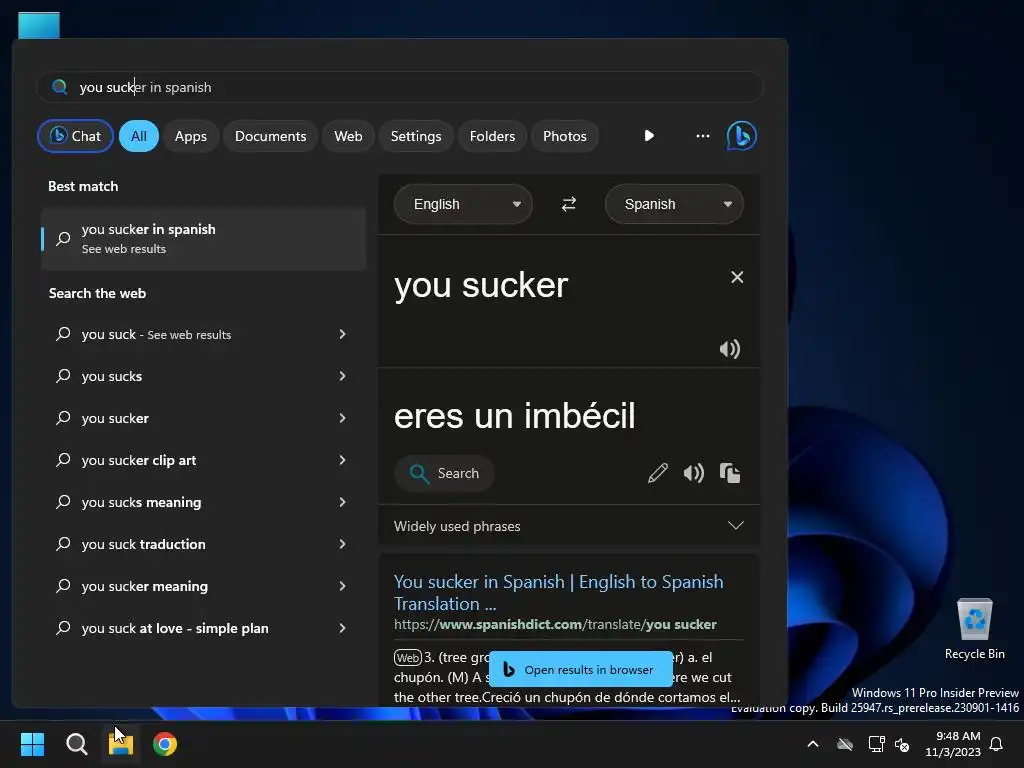Expand arrow for 'you sucker clip art'
The height and width of the screenshot is (768, 1024).
pyautogui.click(x=342, y=460)
